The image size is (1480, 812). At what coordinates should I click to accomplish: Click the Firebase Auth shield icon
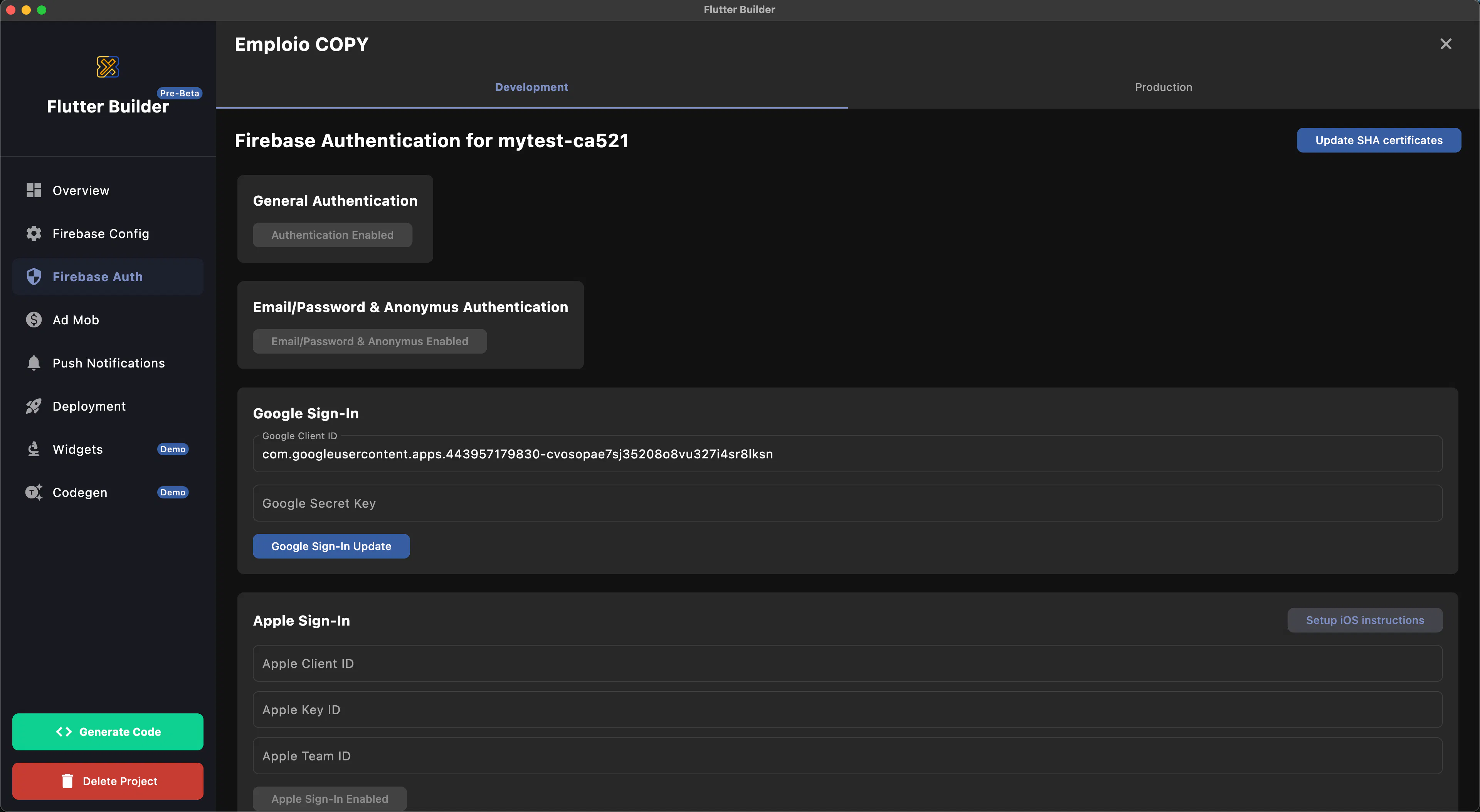pos(34,276)
